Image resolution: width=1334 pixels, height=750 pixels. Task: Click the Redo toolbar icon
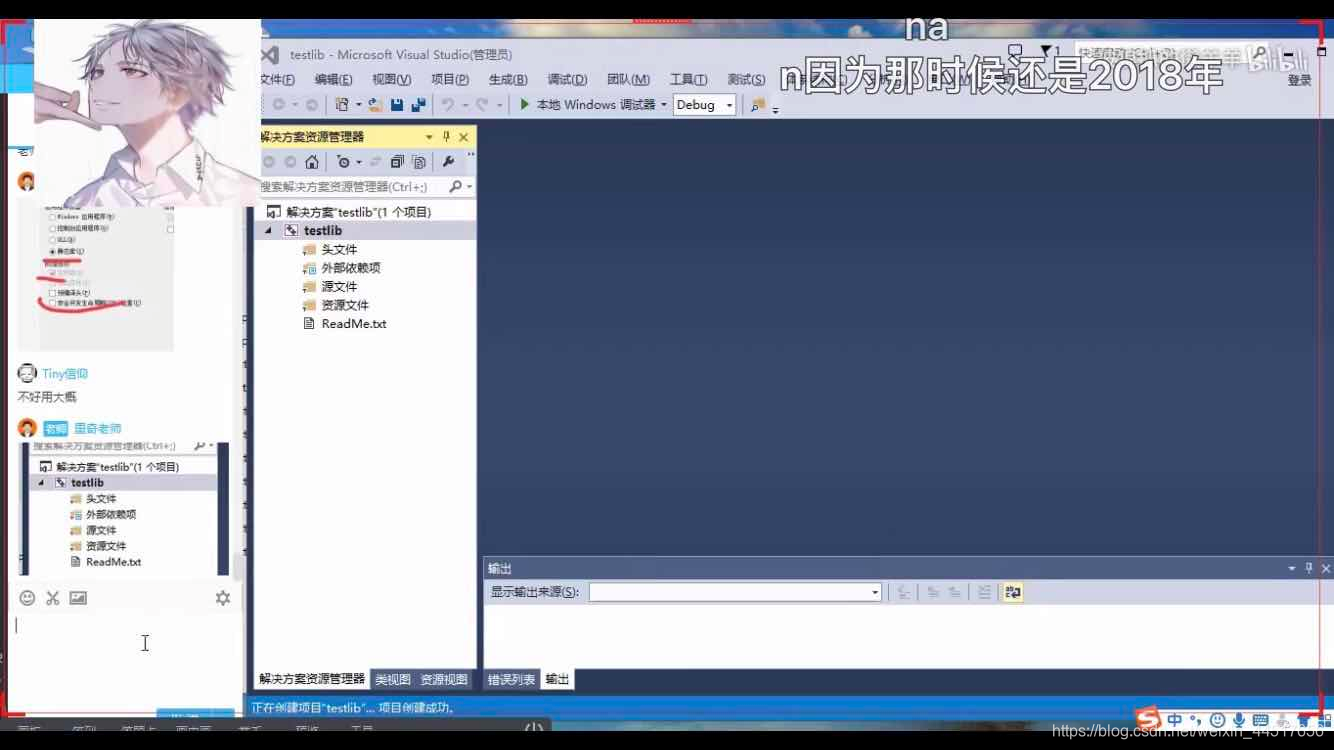pos(482,105)
